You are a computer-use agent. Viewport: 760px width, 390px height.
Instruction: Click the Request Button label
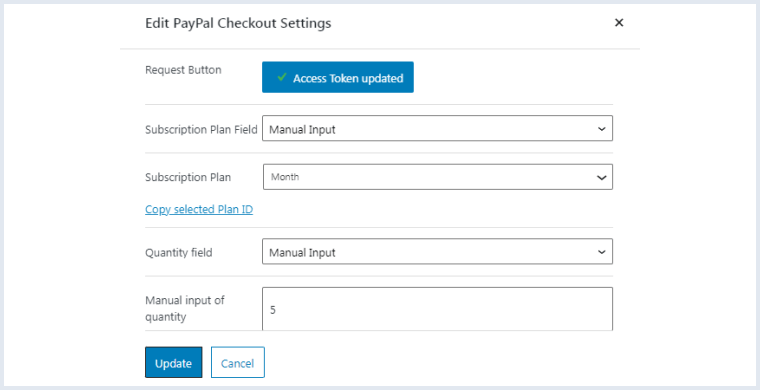coord(183,70)
